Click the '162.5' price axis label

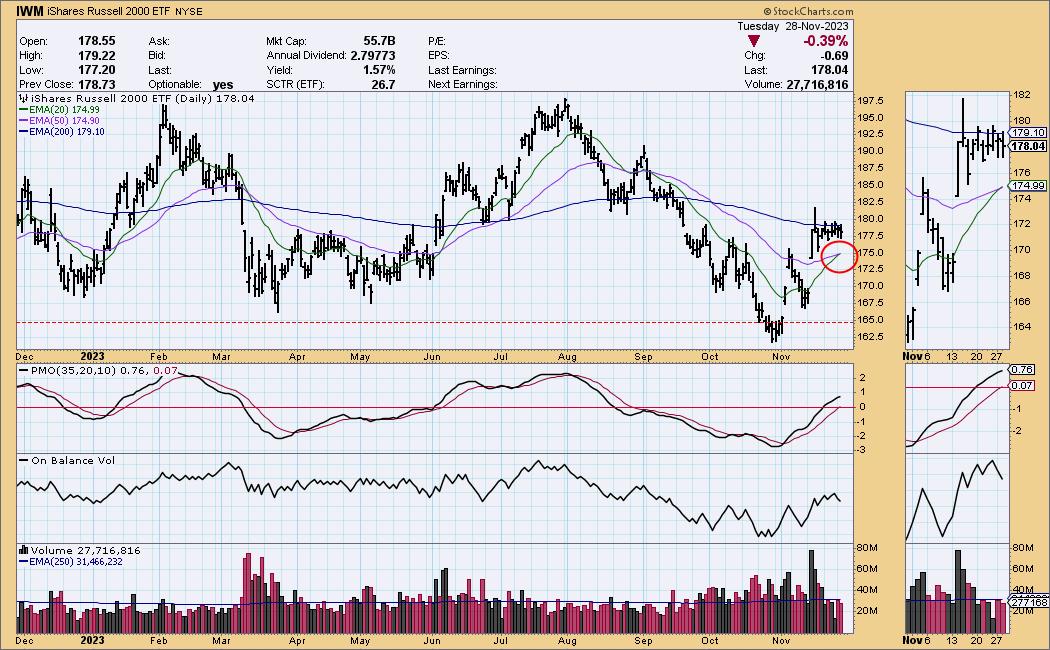tap(871, 337)
